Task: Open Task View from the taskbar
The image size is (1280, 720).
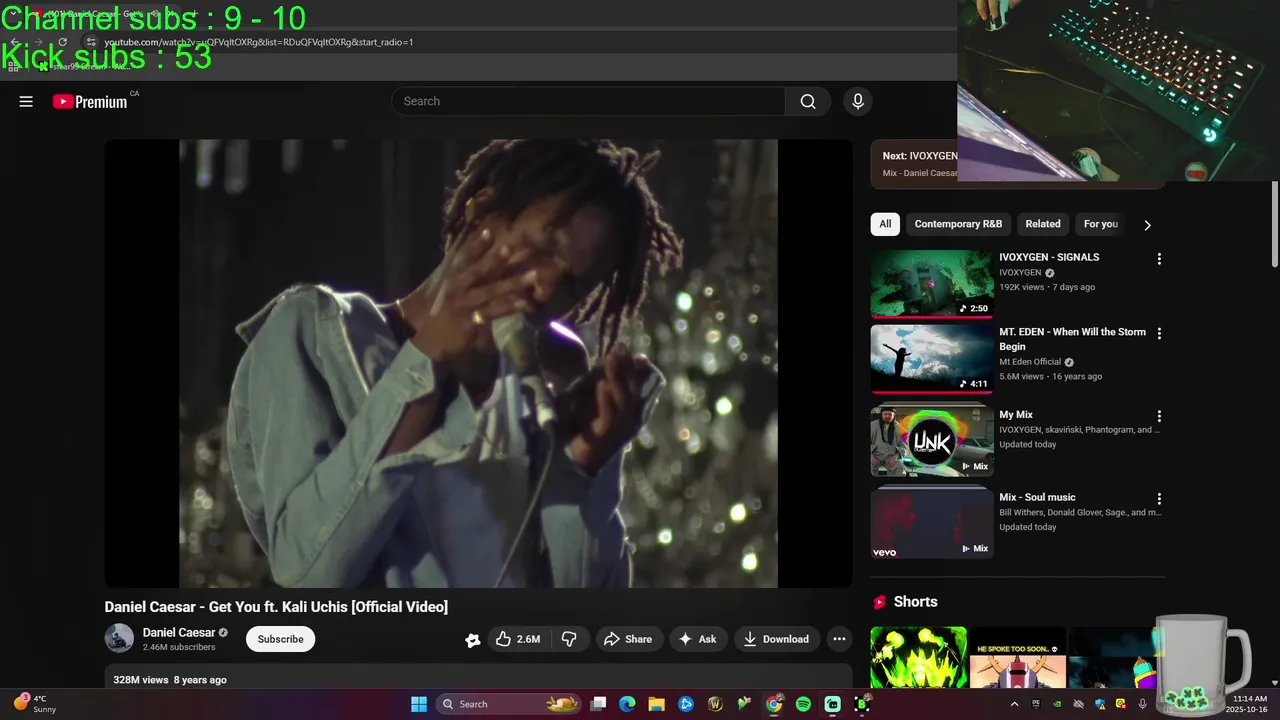Action: click(598, 704)
